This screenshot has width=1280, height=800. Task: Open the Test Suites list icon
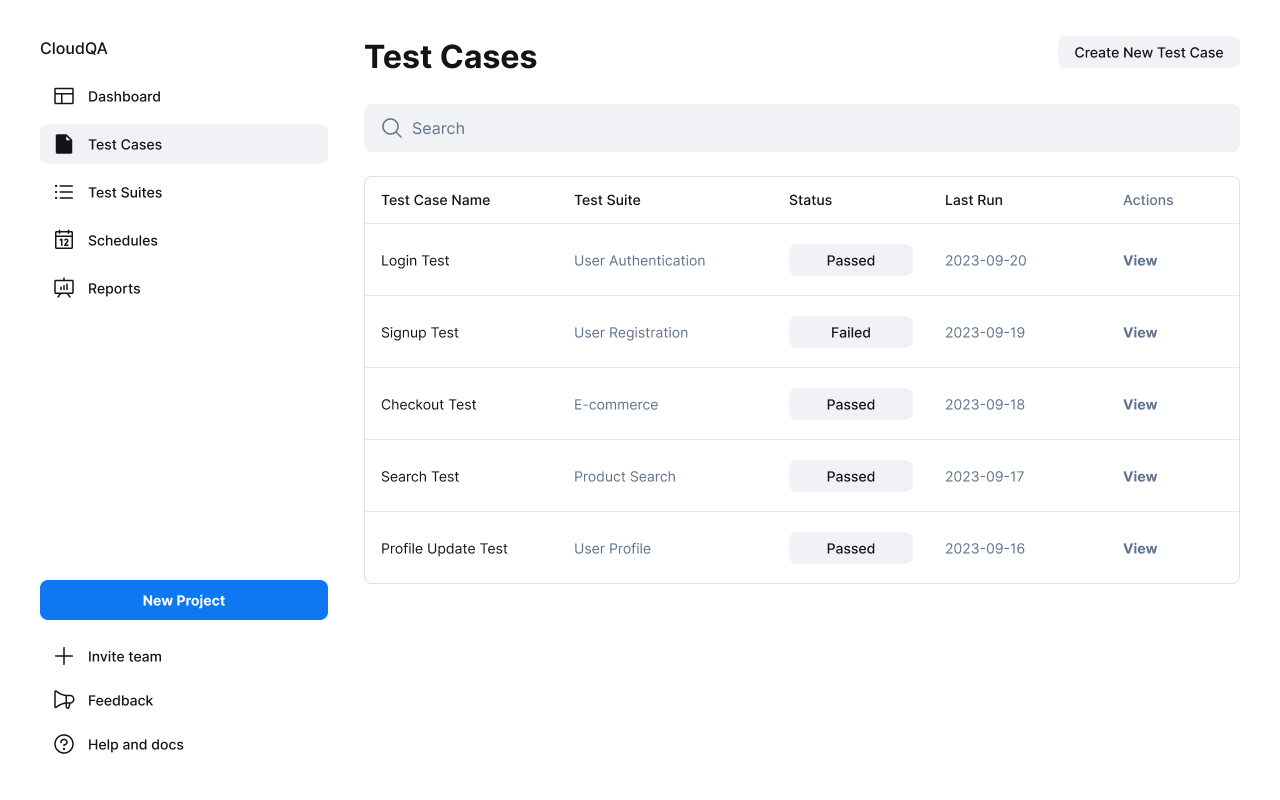coord(64,192)
